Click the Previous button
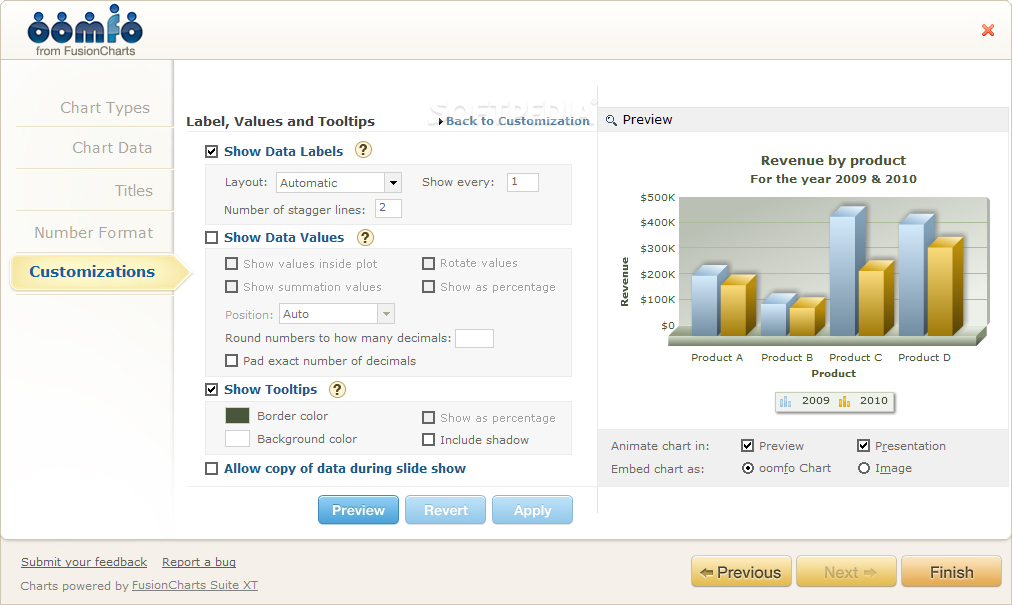 (741, 572)
